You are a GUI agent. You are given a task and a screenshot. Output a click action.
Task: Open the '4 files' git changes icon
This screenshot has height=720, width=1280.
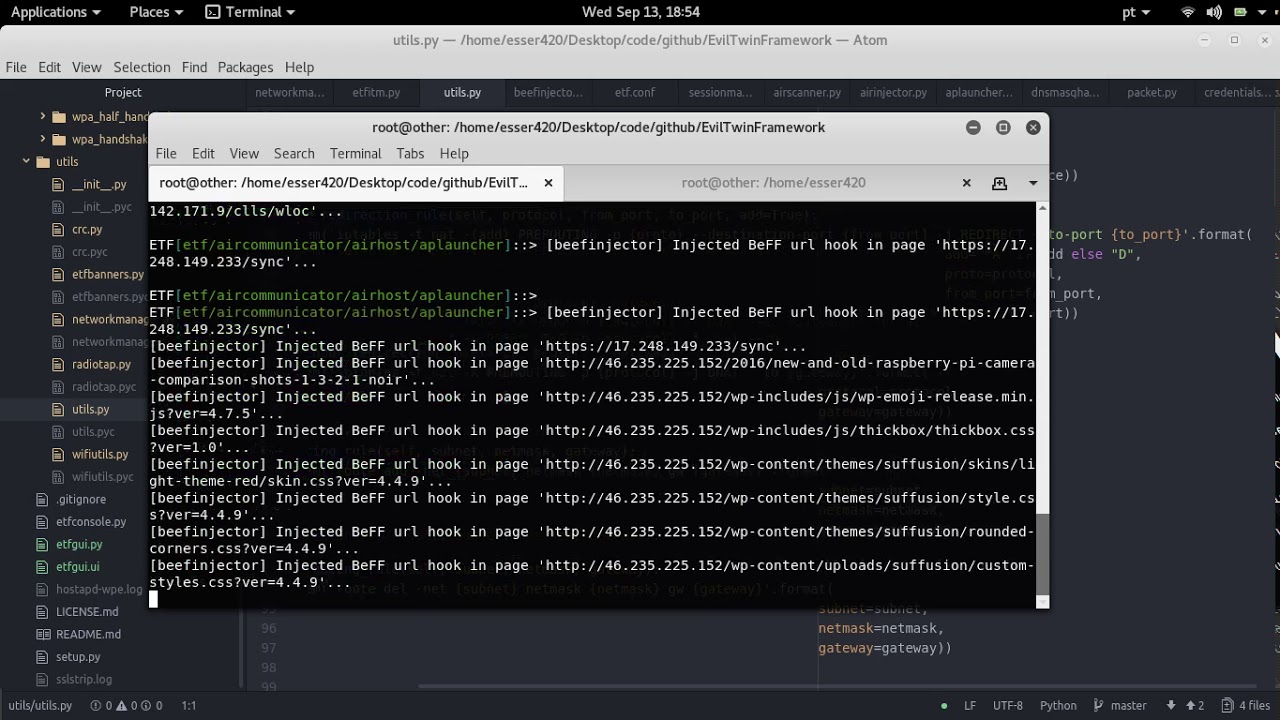pos(1227,705)
